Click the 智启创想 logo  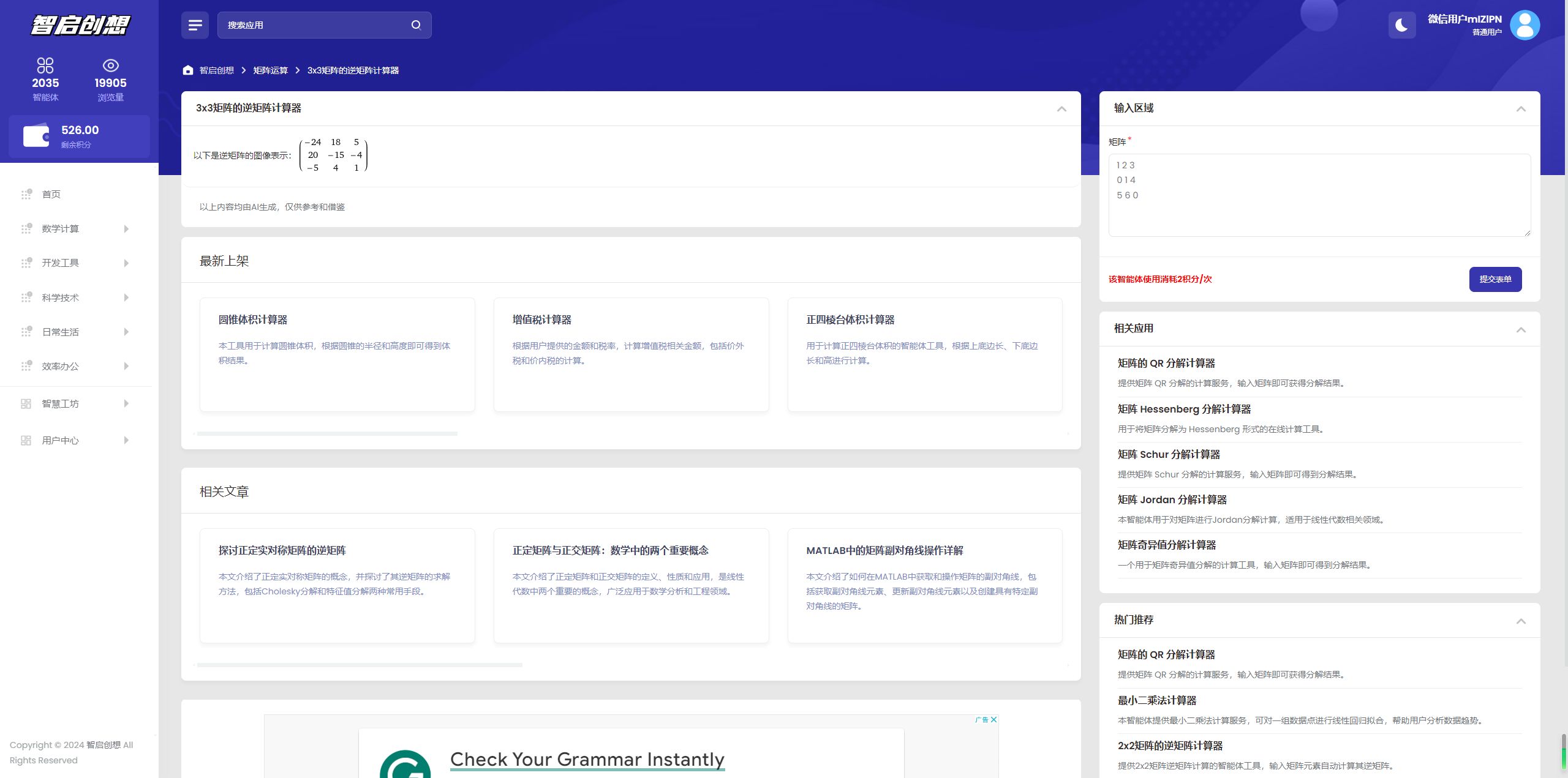80,24
